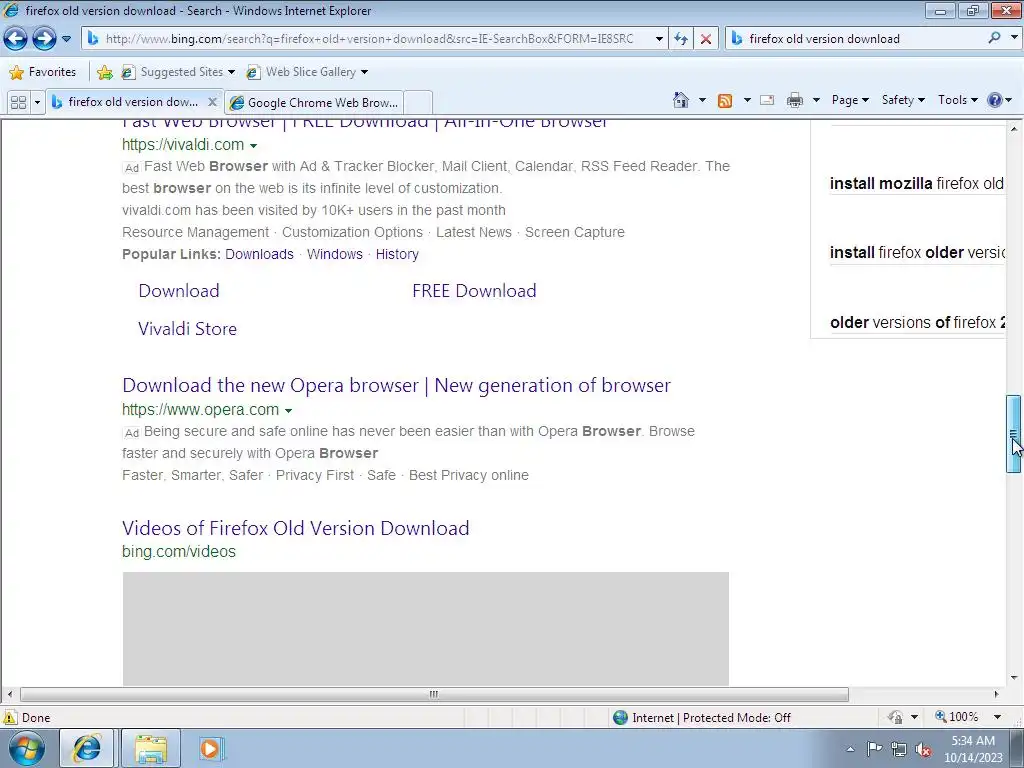Click the address bar URL field
The width and height of the screenshot is (1024, 768).
point(369,39)
